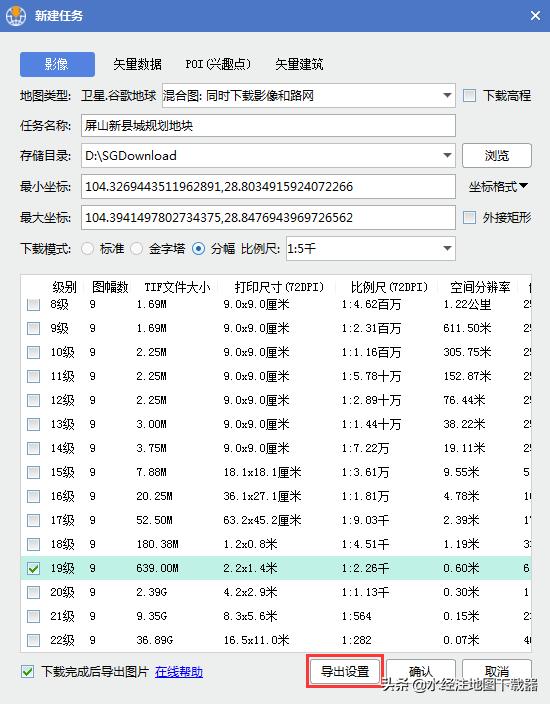Image resolution: width=550 pixels, height=704 pixels.
Task: Check the 18级 level checkbox
Action: coord(33,545)
